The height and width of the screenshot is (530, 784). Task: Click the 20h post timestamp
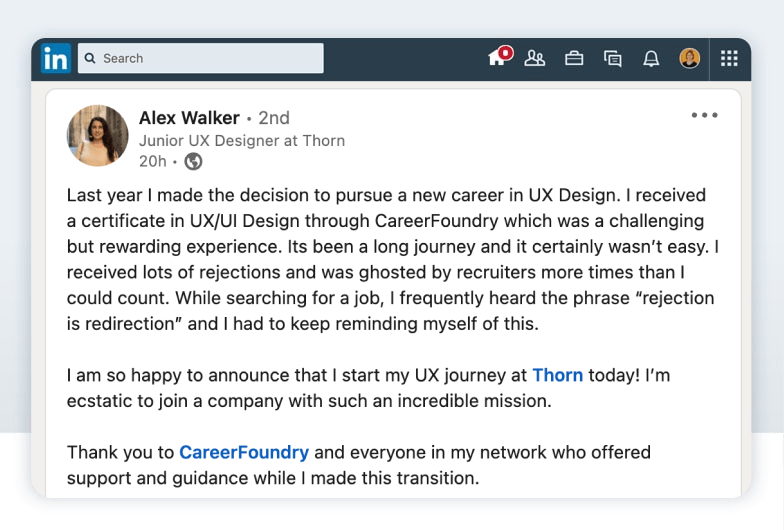point(153,161)
